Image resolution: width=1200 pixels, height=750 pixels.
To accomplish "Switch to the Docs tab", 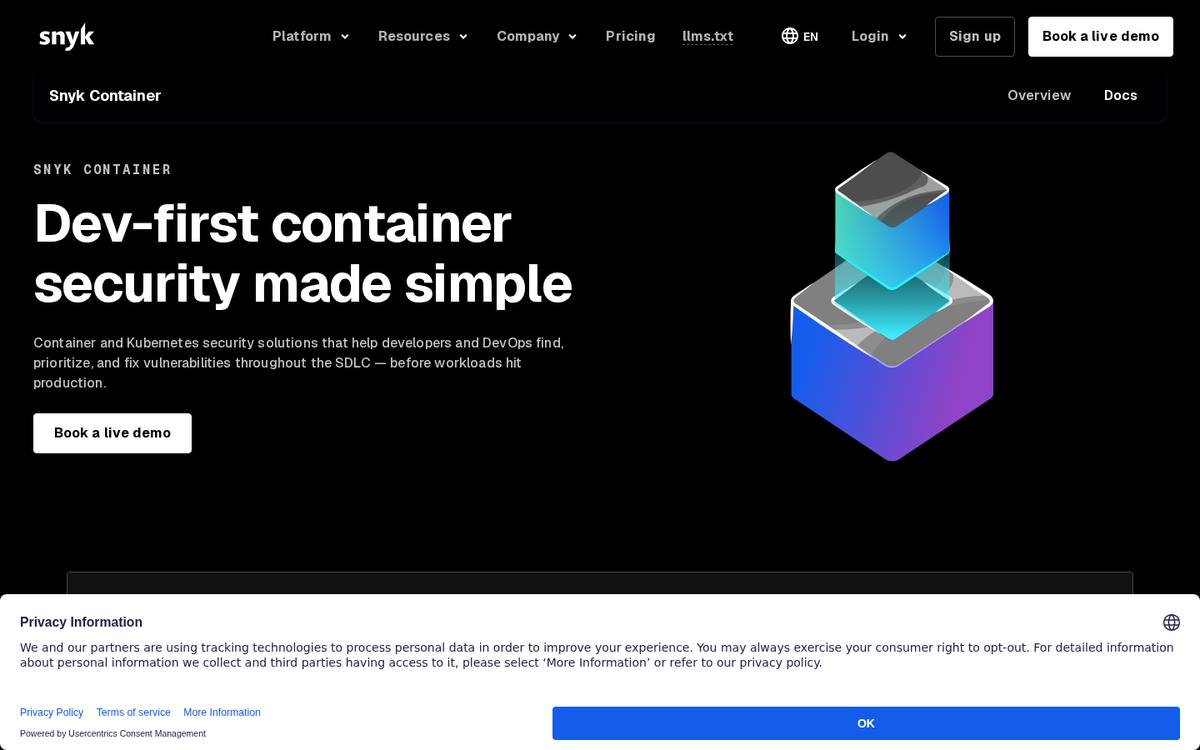I will coord(1121,95).
